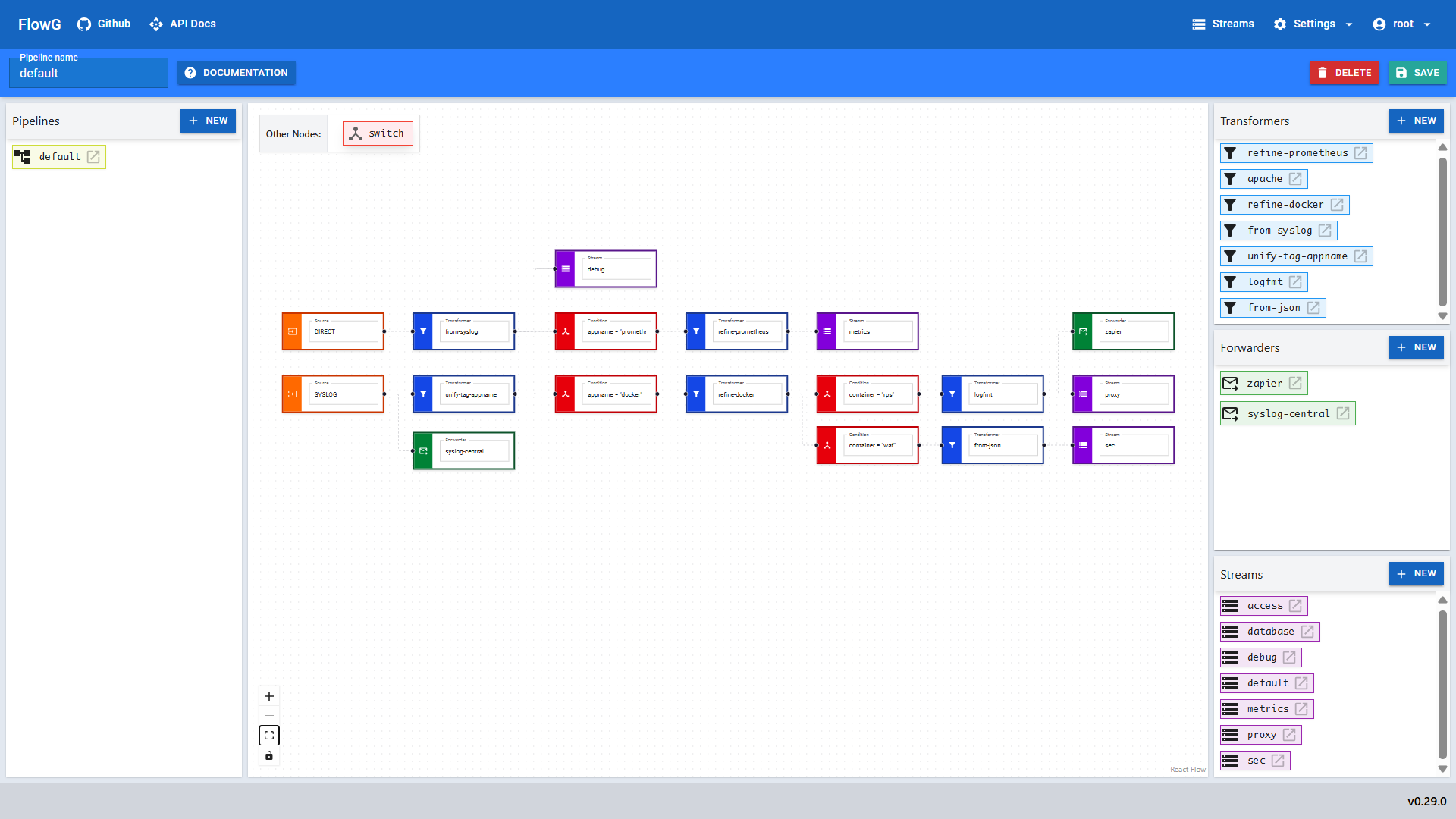This screenshot has height=819, width=1456.
Task: Click the fit view canvas icon
Action: click(x=269, y=736)
